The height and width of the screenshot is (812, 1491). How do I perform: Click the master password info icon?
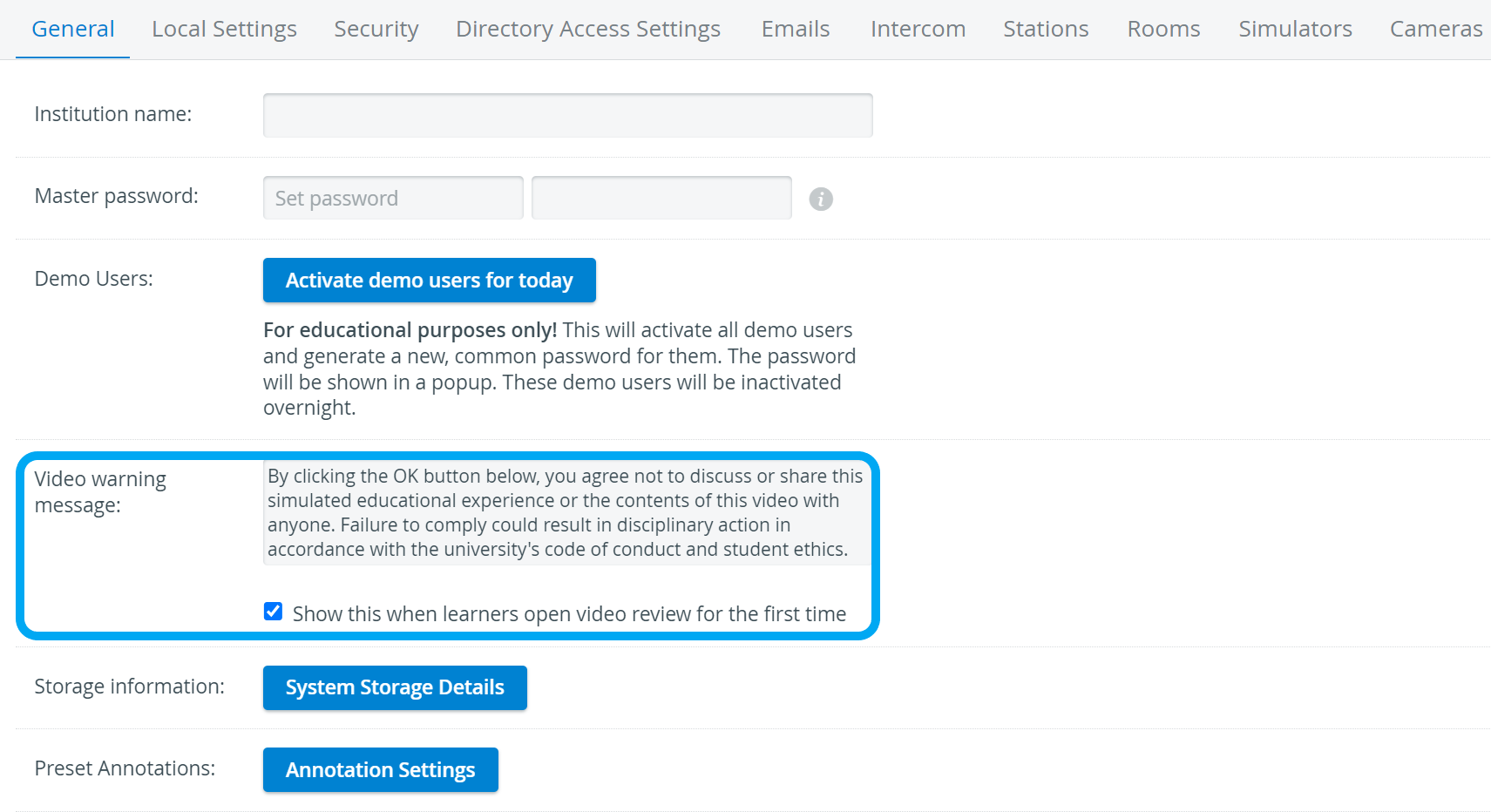click(x=821, y=200)
